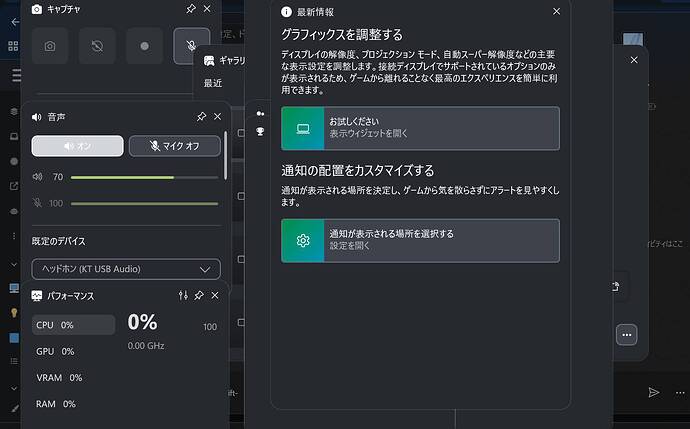This screenshot has width=690, height=429.
Task: Click the list icon in left sidebar
Action: click(x=14, y=361)
